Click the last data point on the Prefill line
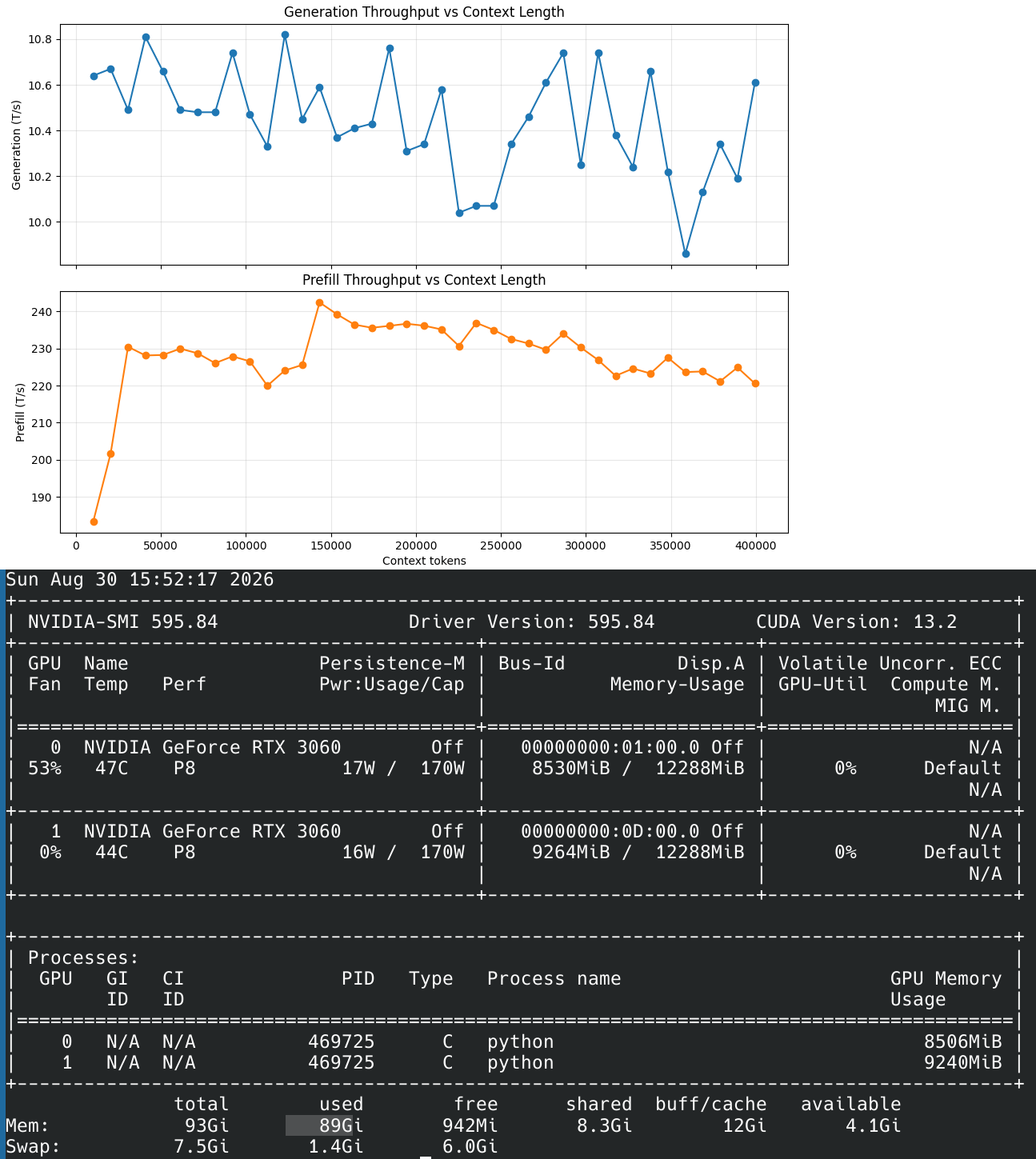The width and height of the screenshot is (1036, 1159). 755,384
